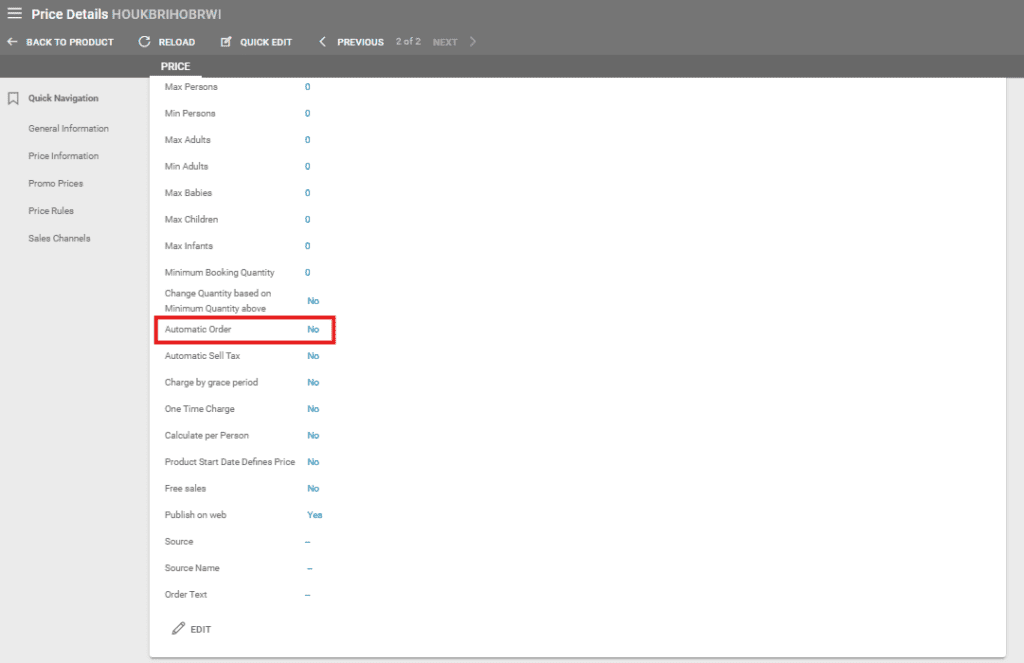Navigate to Promo Prices section
The width and height of the screenshot is (1024, 663).
click(x=56, y=184)
